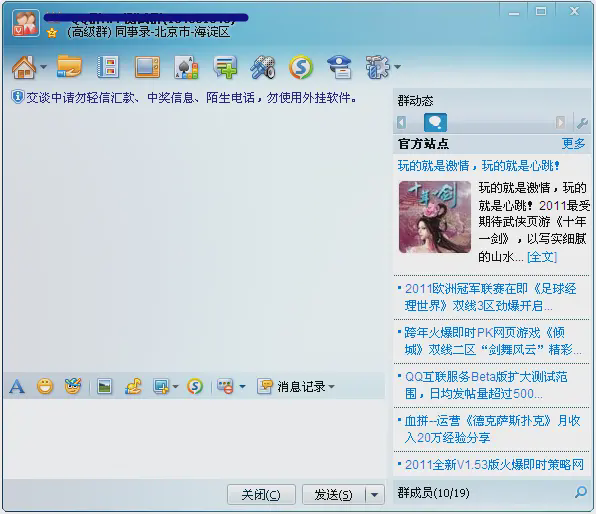Image resolution: width=596 pixels, height=514 pixels.
Task: Click the 更多 link next to 官方站点
Action: (573, 143)
